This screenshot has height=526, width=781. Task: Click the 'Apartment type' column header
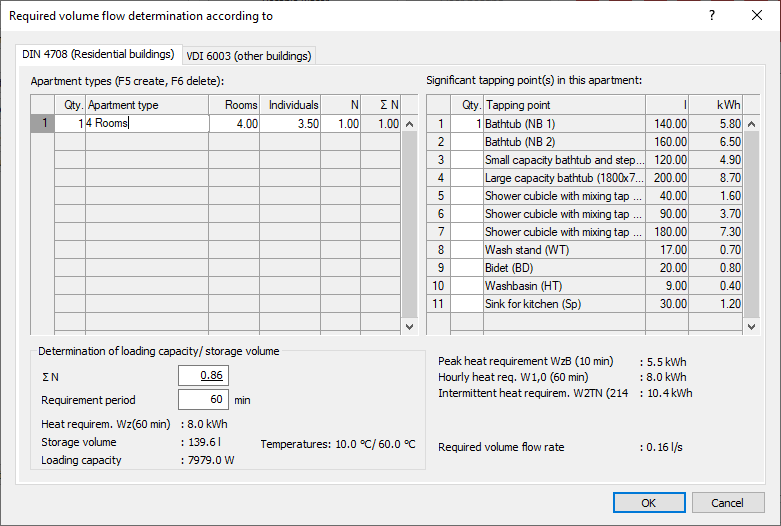click(x=147, y=105)
